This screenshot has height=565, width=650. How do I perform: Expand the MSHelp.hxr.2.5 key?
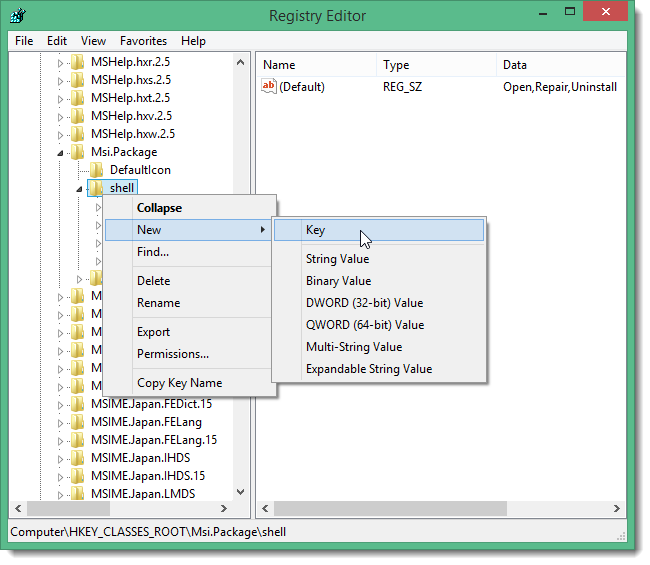pyautogui.click(x=60, y=63)
